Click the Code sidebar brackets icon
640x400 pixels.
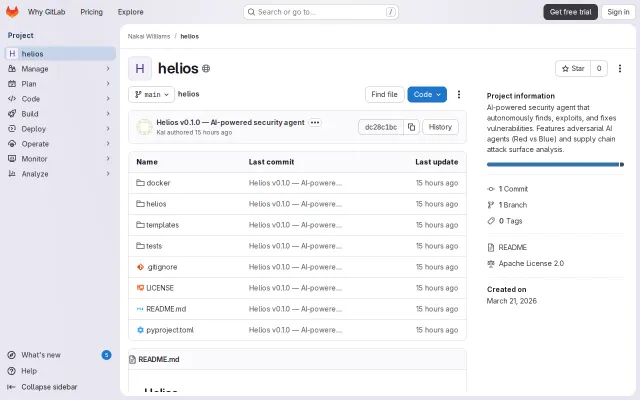coord(12,99)
